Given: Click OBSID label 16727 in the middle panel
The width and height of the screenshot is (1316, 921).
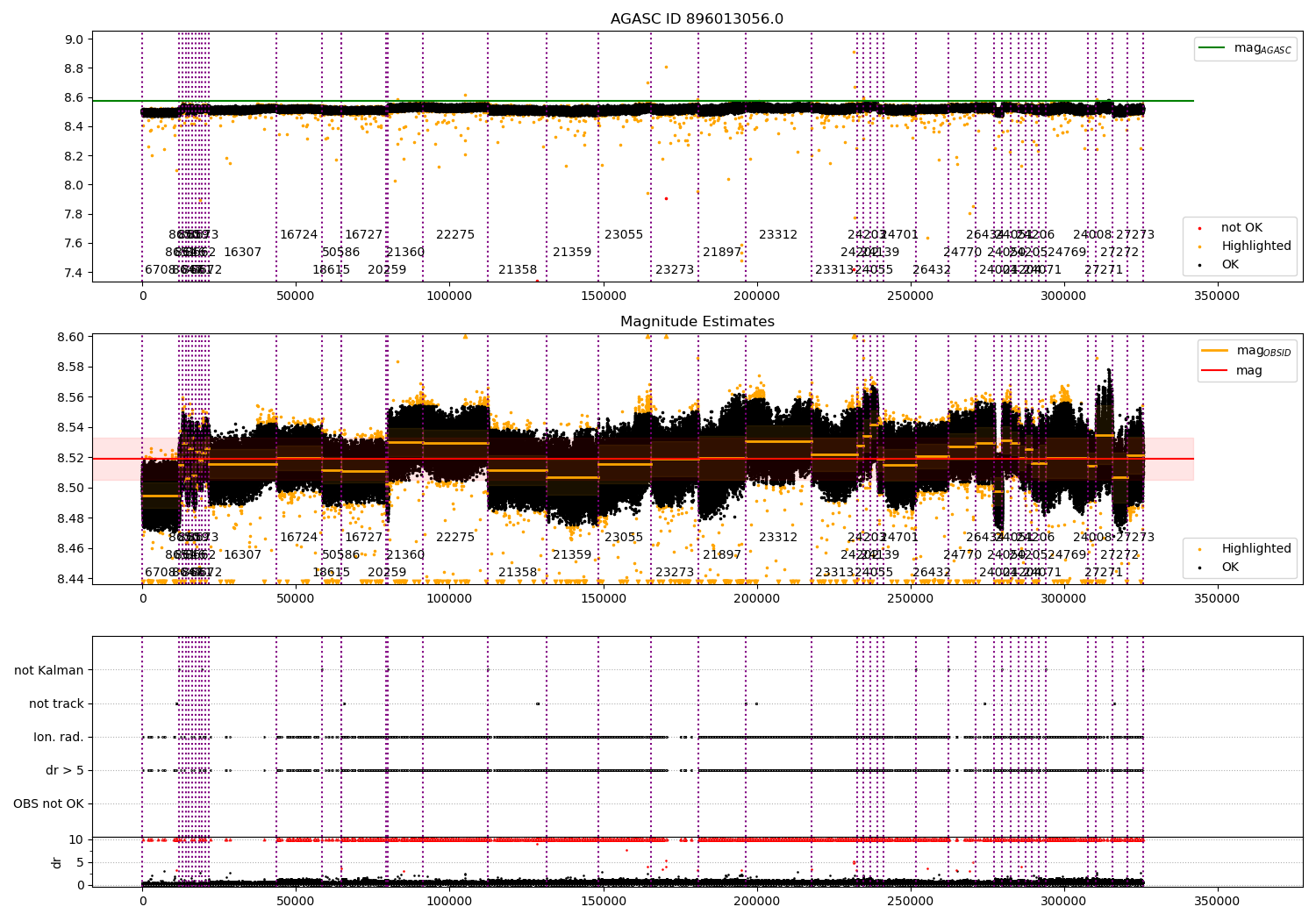Looking at the screenshot, I should point(364,538).
